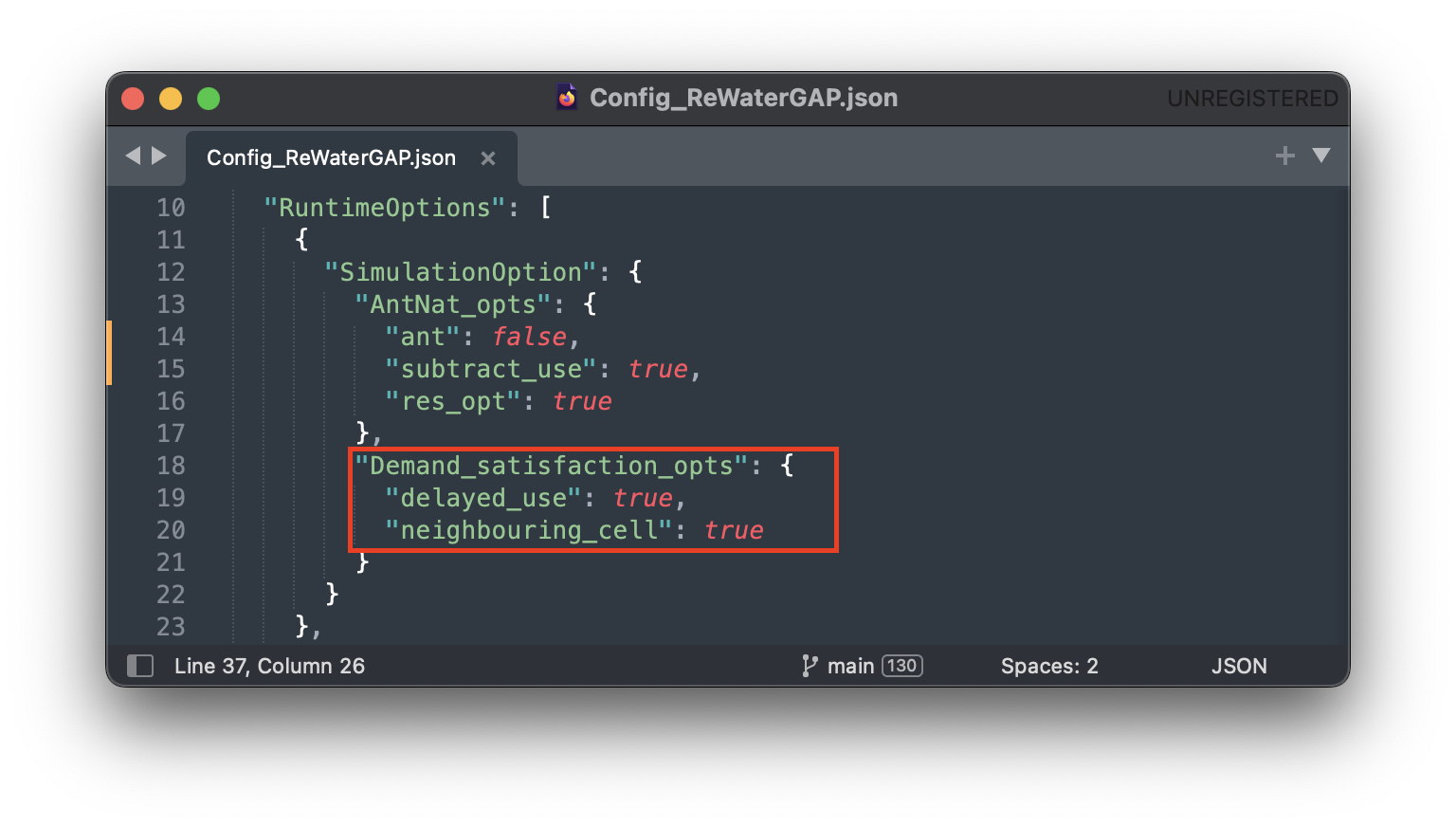This screenshot has width=1456, height=827.
Task: Click the git branch icon in status bar
Action: click(809, 666)
